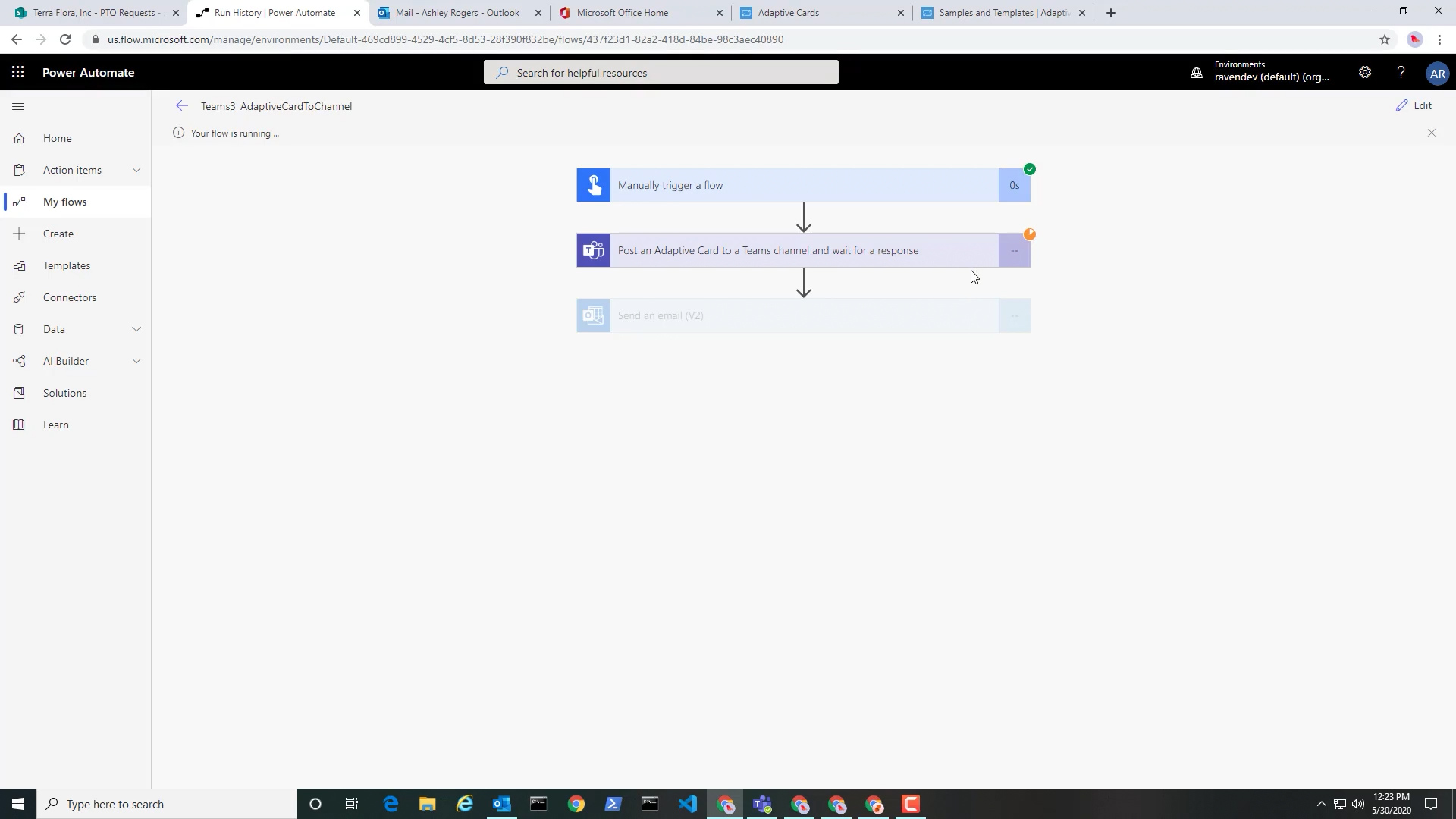Click the Home house icon
The height and width of the screenshot is (819, 1456).
19,138
